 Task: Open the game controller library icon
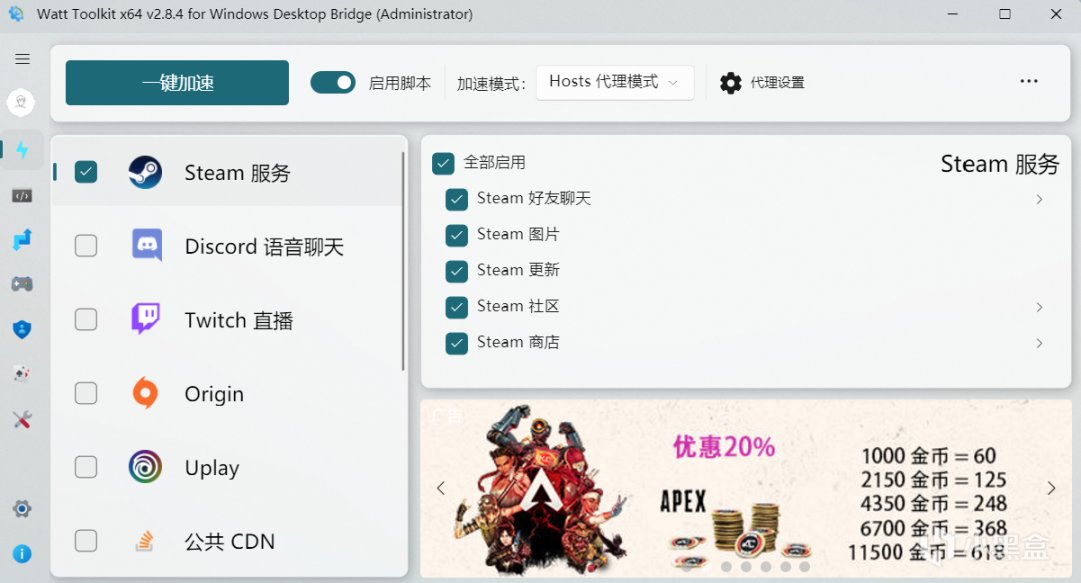click(x=22, y=284)
